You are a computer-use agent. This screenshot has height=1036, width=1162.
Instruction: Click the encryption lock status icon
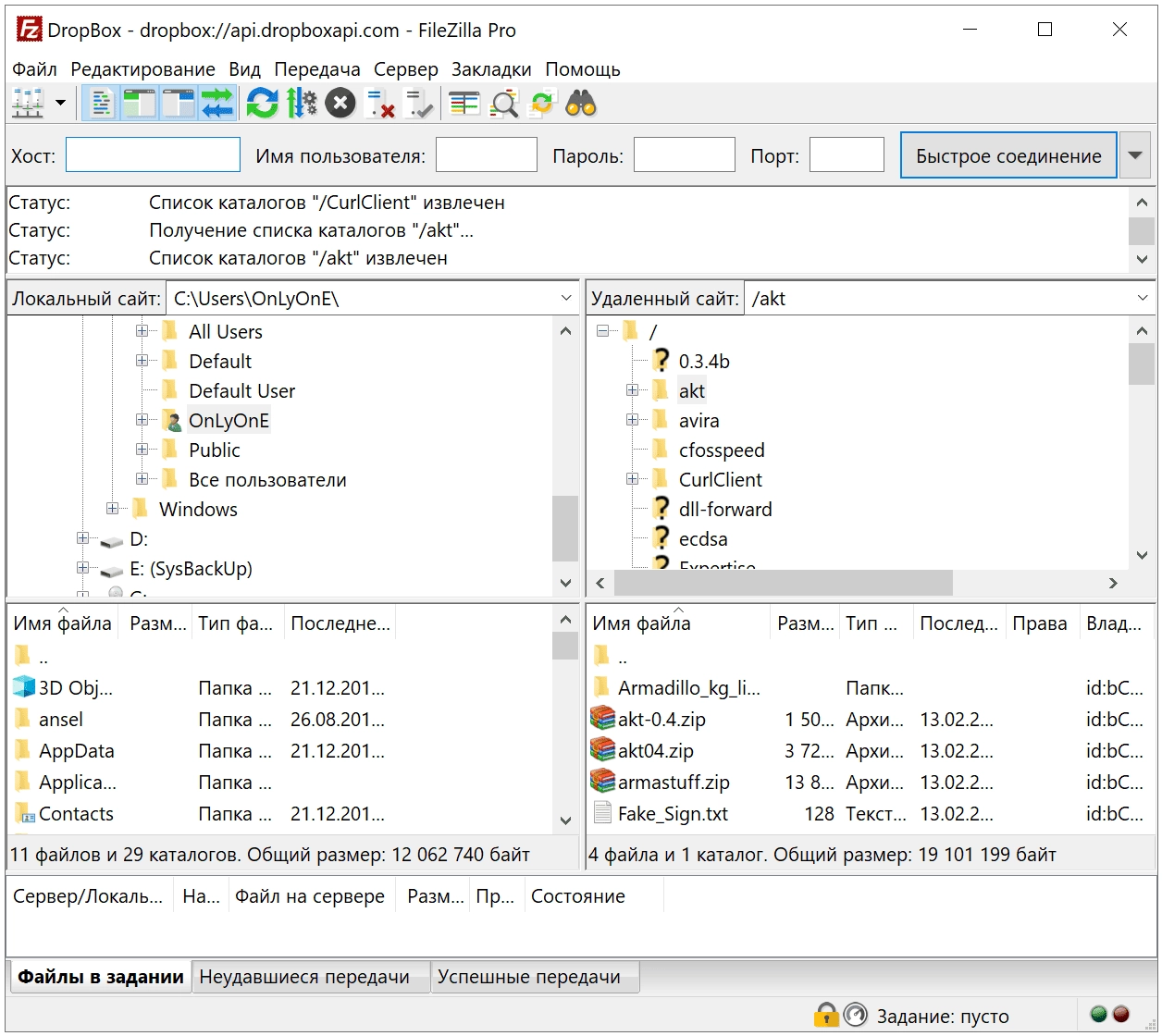click(826, 1015)
